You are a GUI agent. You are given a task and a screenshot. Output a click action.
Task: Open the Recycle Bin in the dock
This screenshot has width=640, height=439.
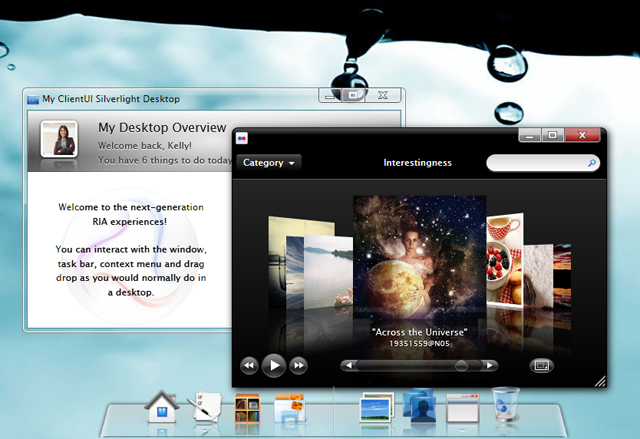[506, 407]
